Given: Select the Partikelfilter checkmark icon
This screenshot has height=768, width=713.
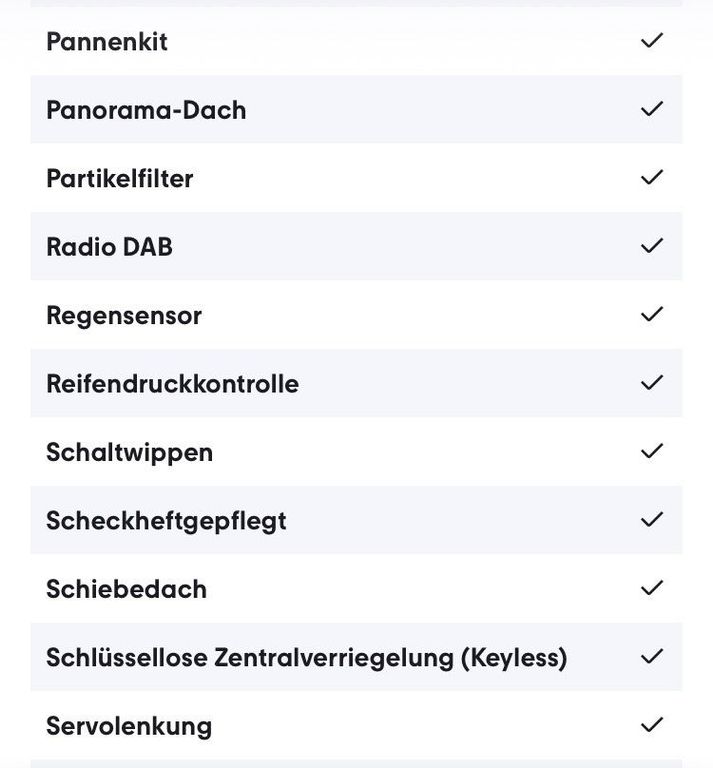Looking at the screenshot, I should pos(652,177).
